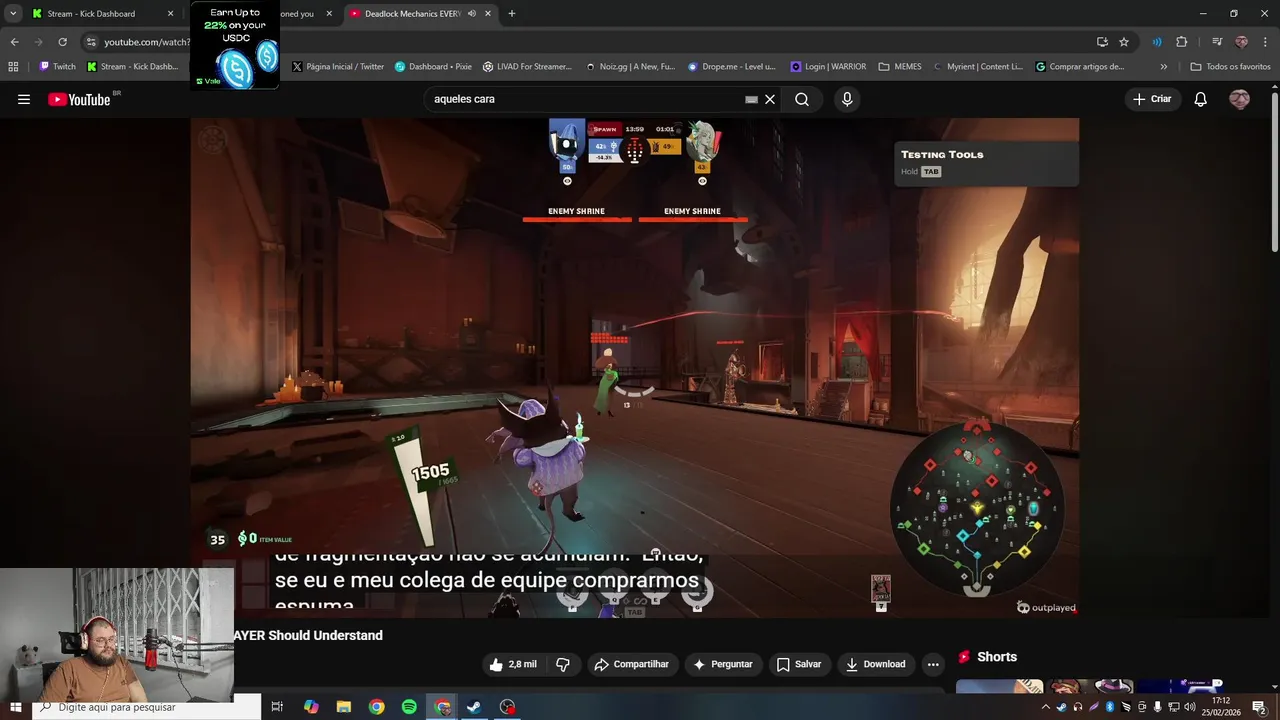1280x720 pixels.
Task: Click the Shorts section heading
Action: [996, 657]
